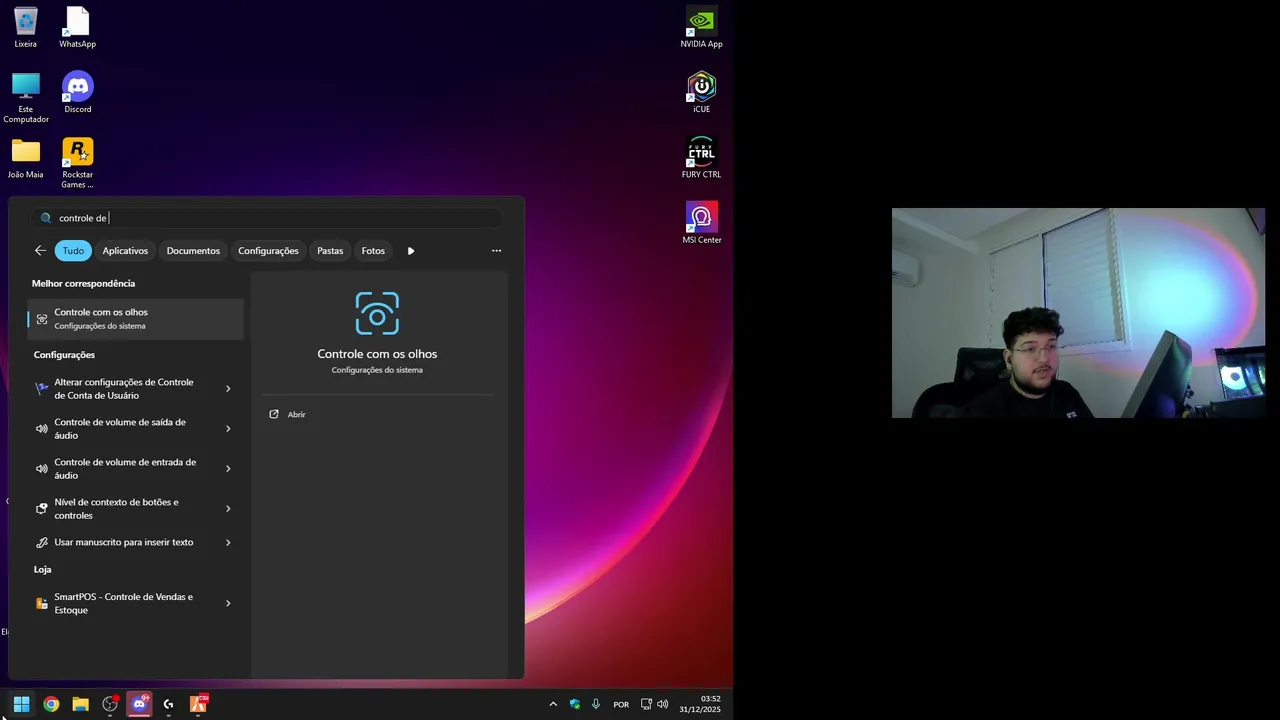Expand Controle de volume de entrada arrow
The image size is (1280, 720).
228,469
